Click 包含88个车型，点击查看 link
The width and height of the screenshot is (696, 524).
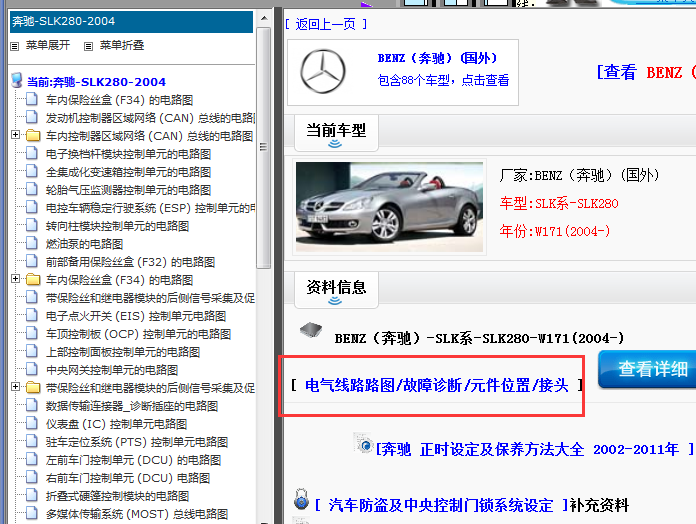pos(443,80)
